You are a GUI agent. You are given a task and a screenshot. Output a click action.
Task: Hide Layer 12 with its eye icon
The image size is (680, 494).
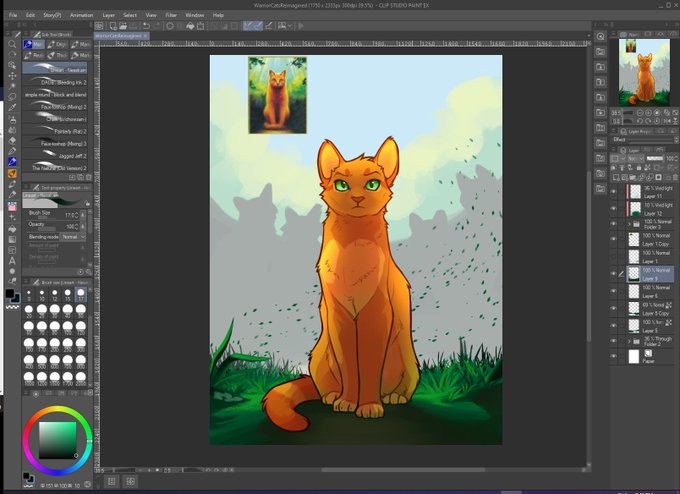coord(613,209)
